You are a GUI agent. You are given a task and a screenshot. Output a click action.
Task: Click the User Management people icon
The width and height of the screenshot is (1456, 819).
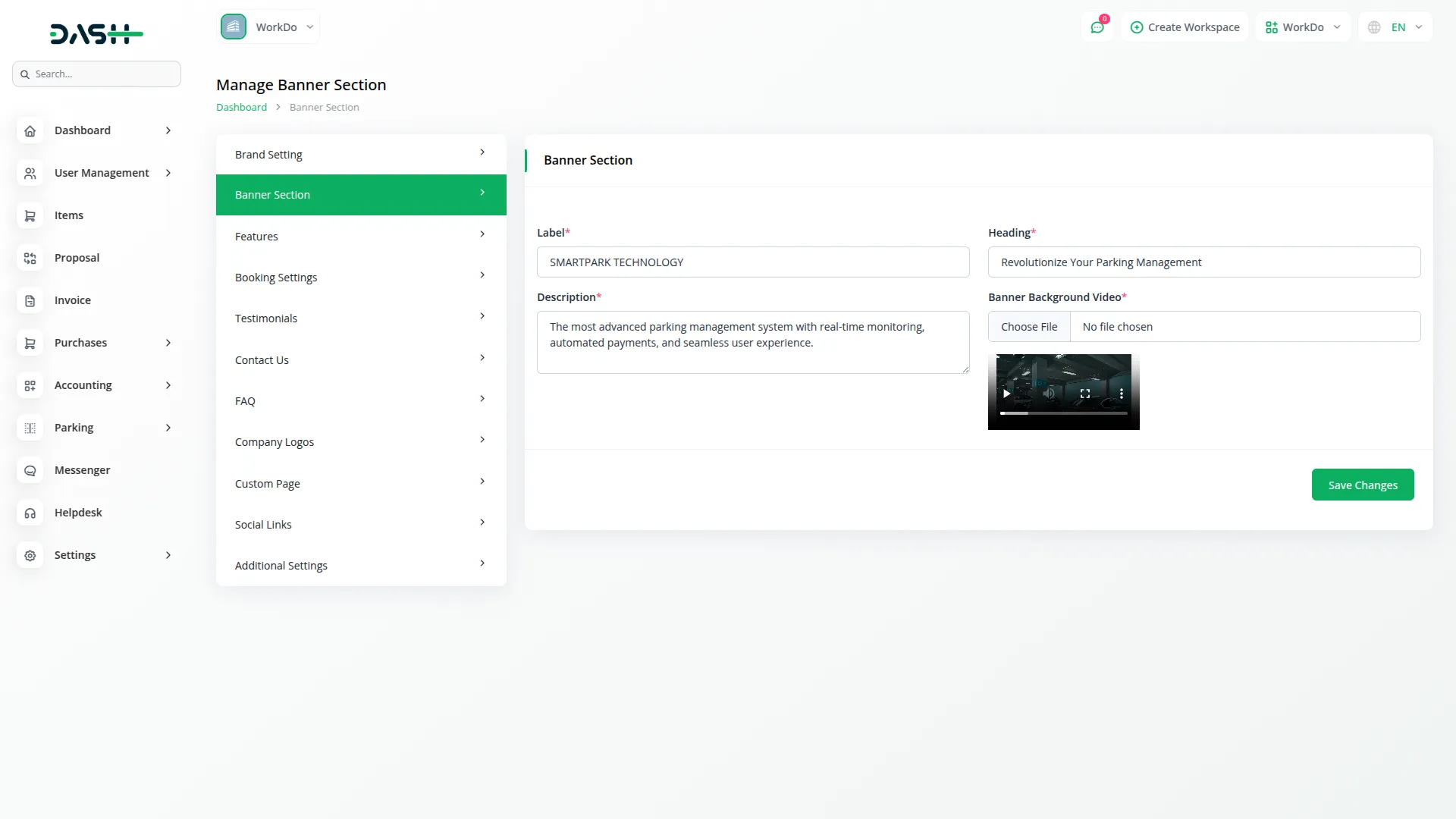(x=30, y=173)
